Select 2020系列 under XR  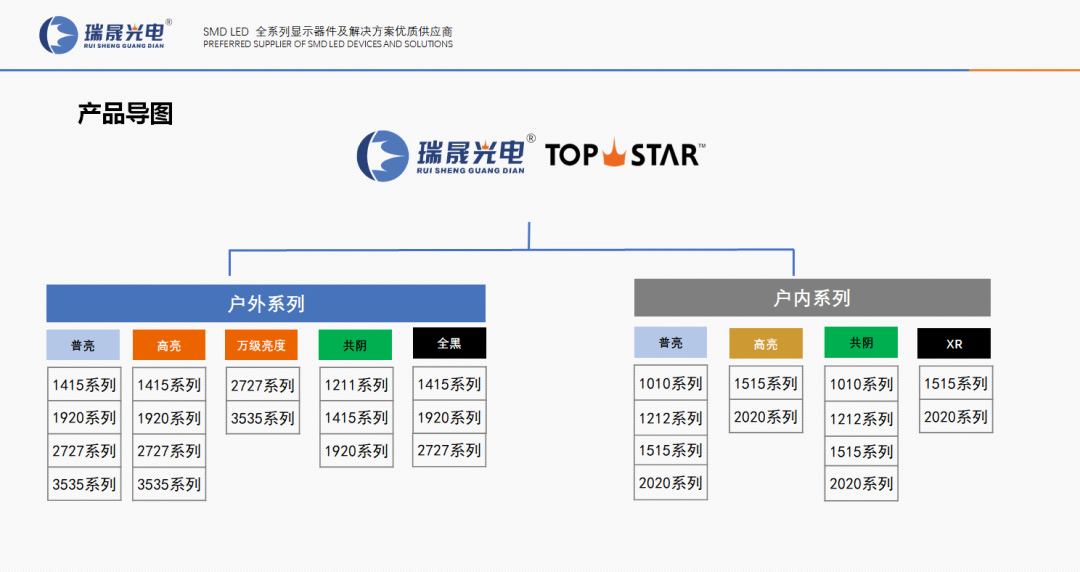pos(956,416)
